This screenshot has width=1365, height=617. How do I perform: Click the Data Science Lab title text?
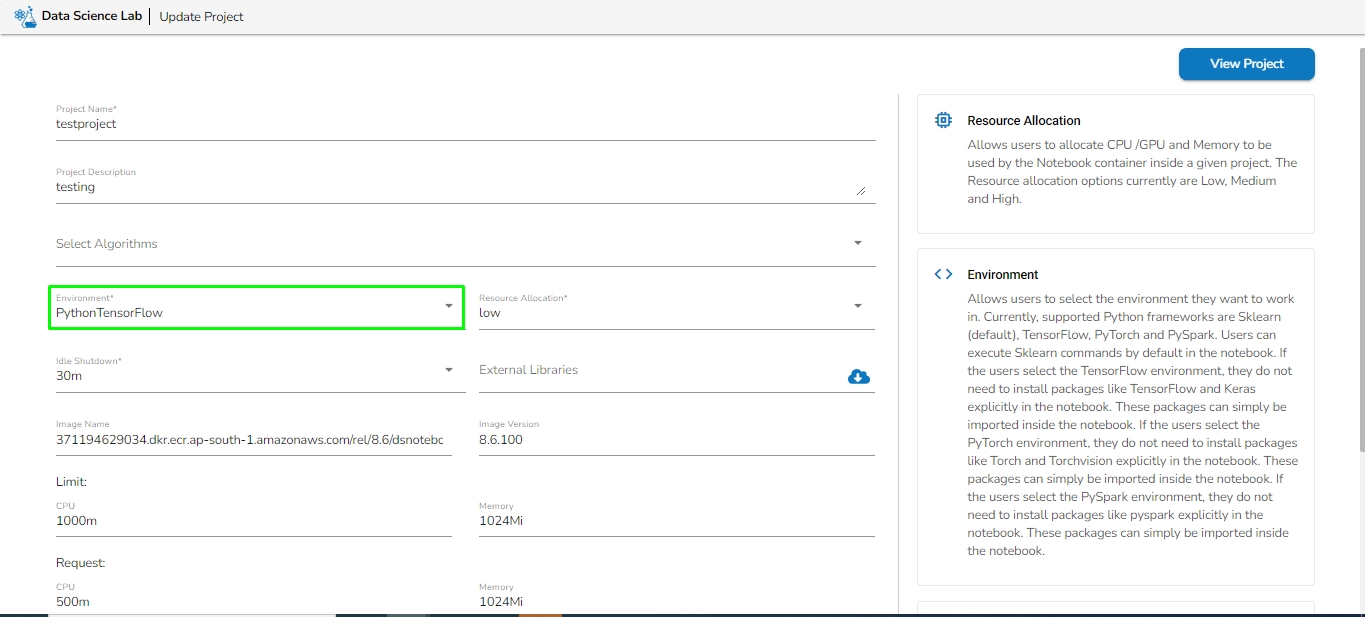[x=92, y=17]
